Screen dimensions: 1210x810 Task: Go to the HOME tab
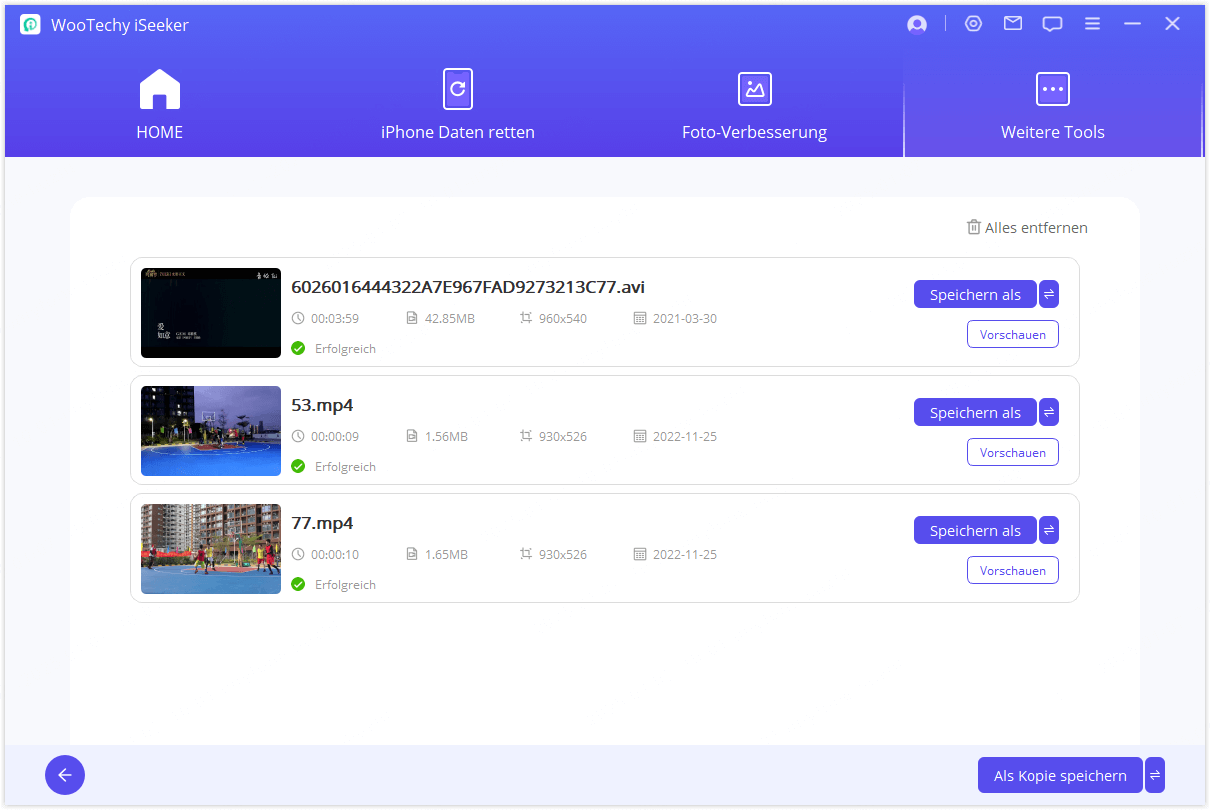pos(160,106)
